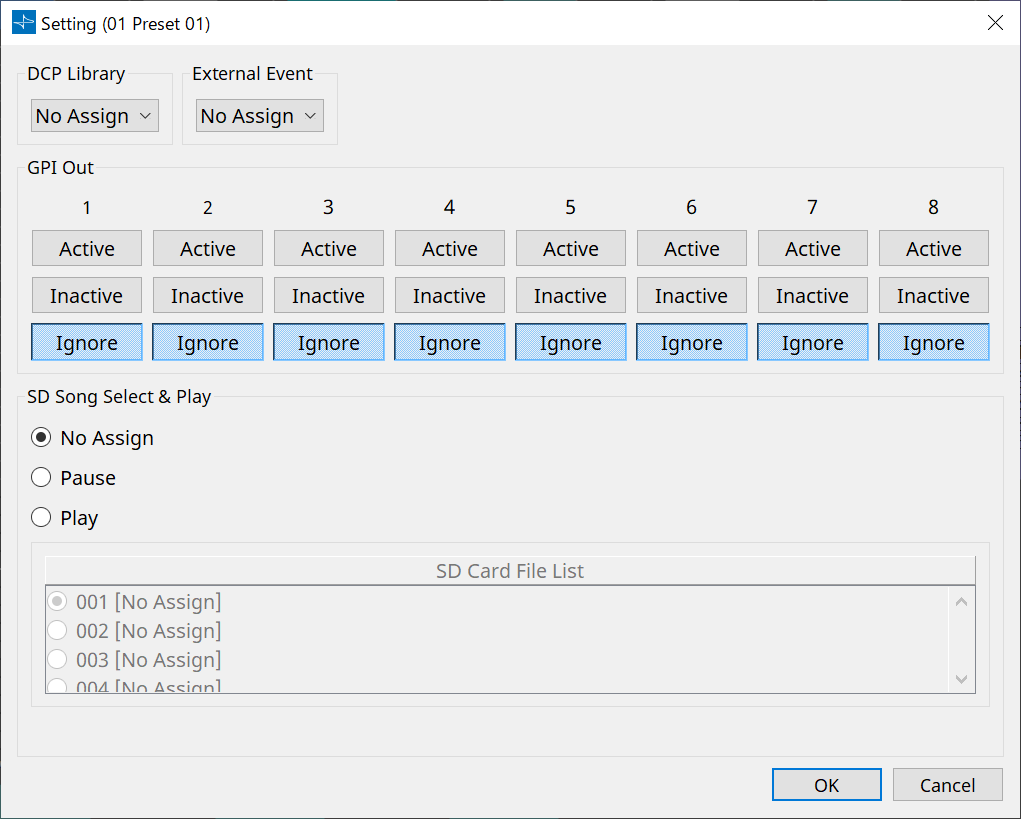Set GPI Out 8 to Inactive

click(934, 296)
